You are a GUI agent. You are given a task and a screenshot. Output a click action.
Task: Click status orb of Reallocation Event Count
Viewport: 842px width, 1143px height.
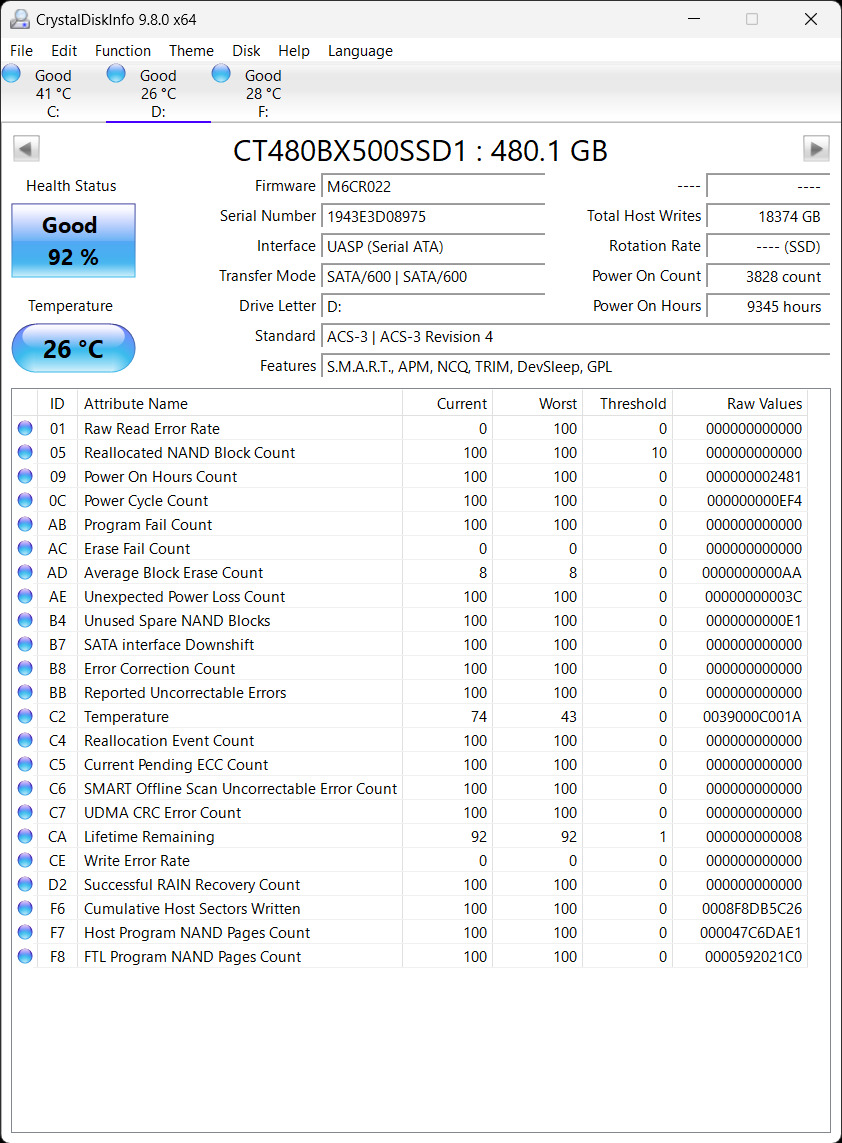click(26, 741)
